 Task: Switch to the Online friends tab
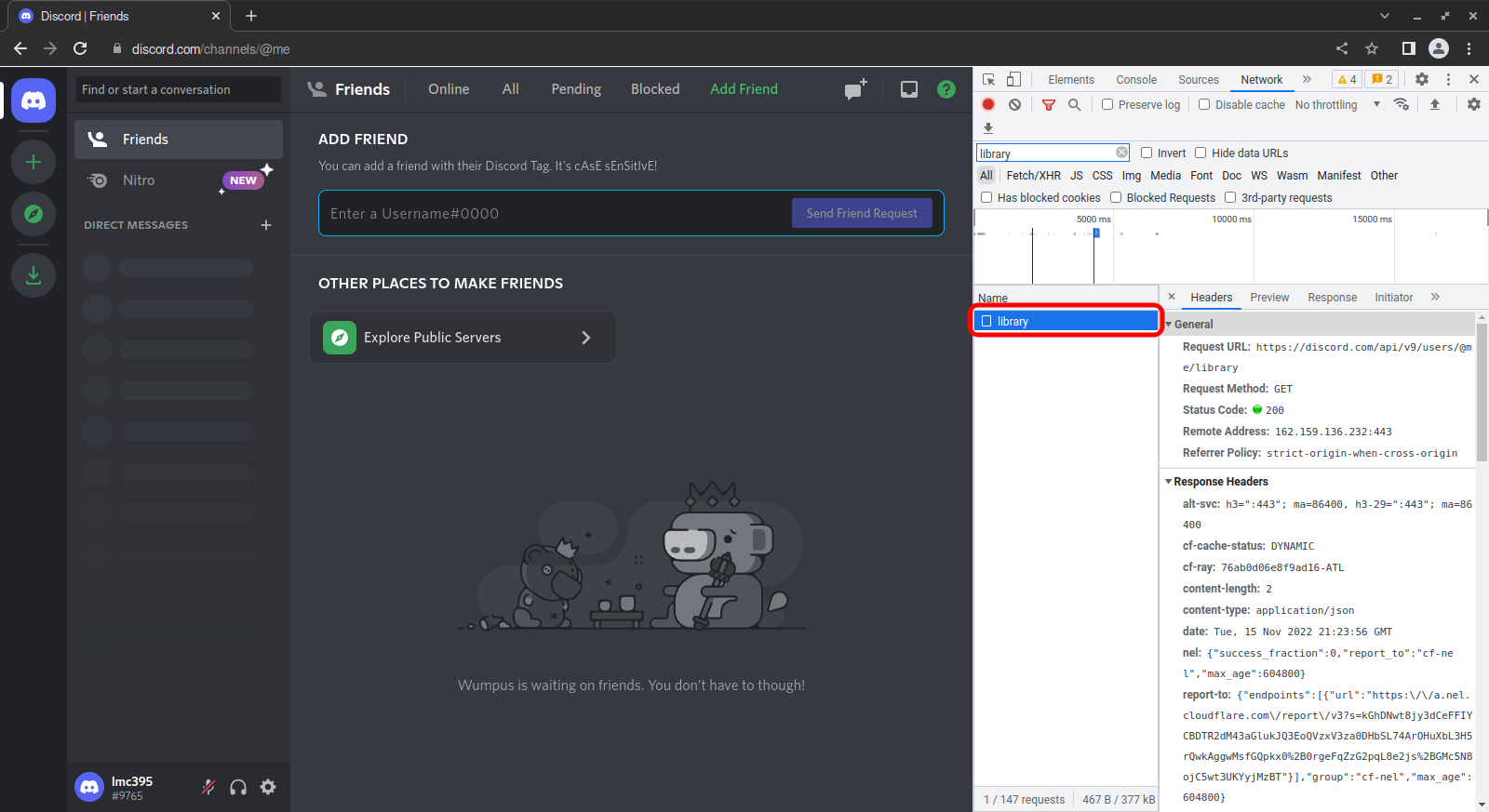tap(449, 89)
